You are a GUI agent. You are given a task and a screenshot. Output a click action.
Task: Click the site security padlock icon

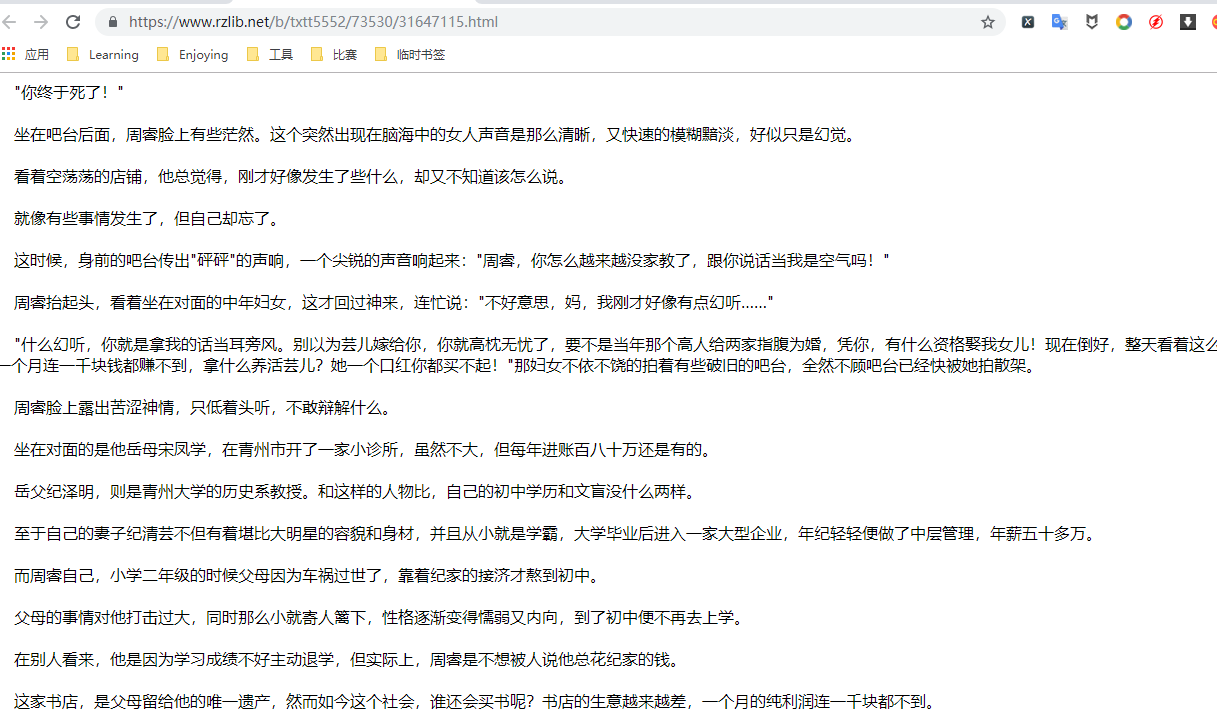112,20
